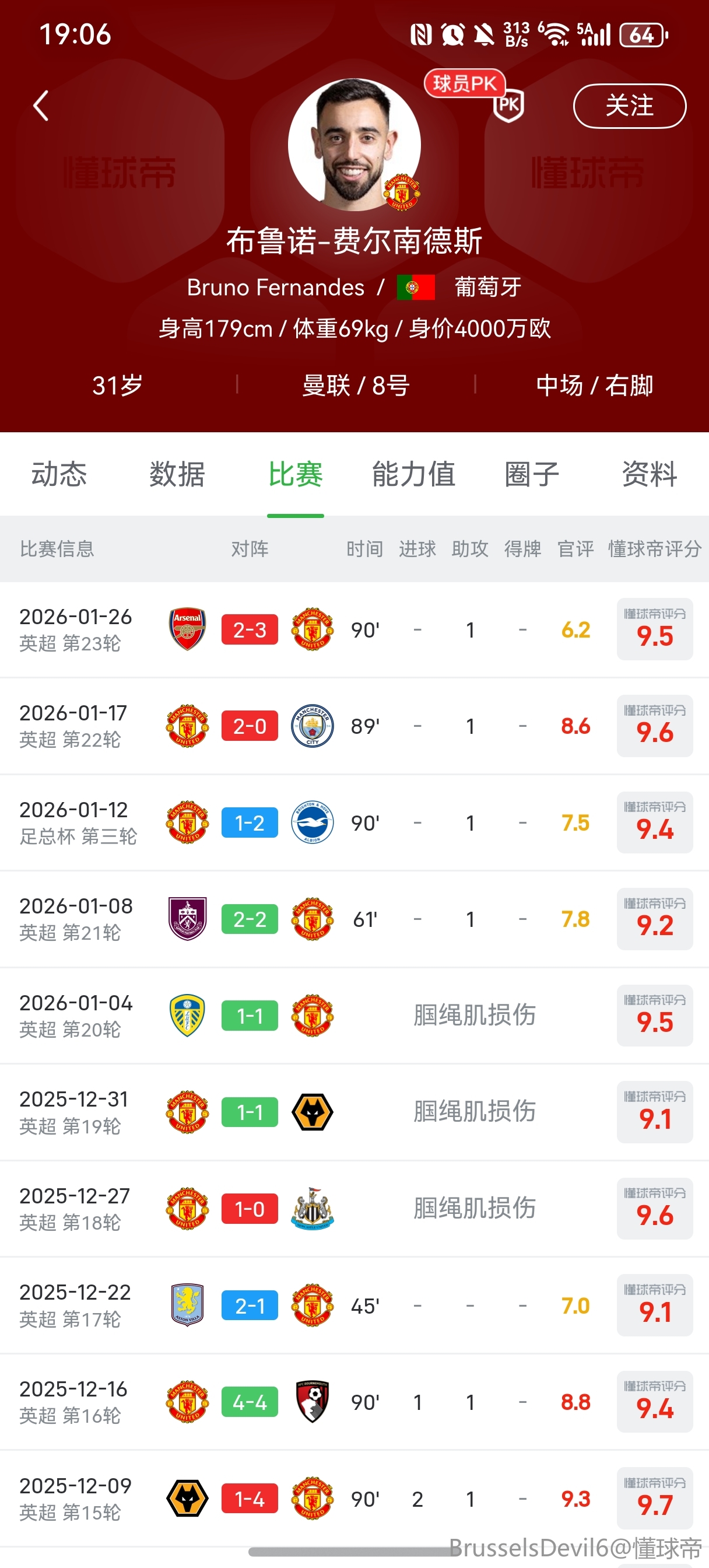The image size is (709, 1568).
Task: Tap the Brighton crest in FA Cup match
Action: pos(312,822)
